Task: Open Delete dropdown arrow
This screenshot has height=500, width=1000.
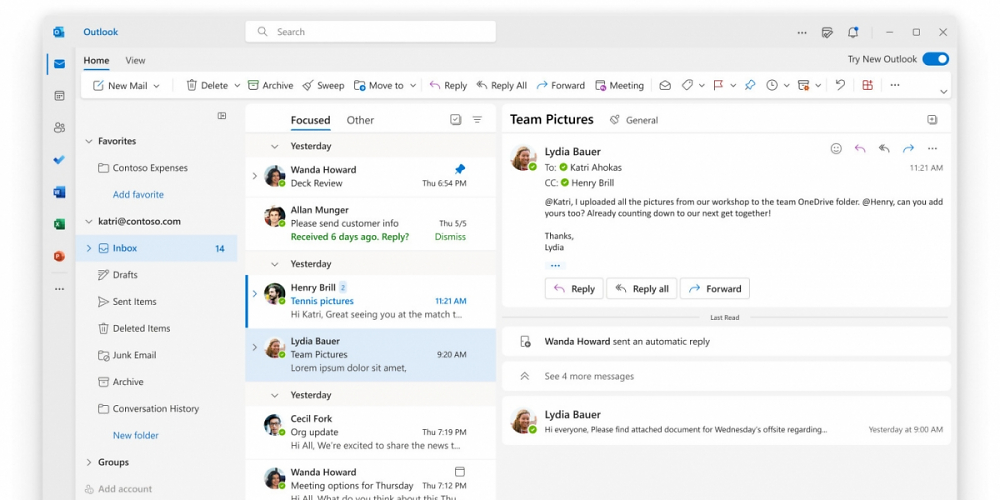Action: point(237,85)
